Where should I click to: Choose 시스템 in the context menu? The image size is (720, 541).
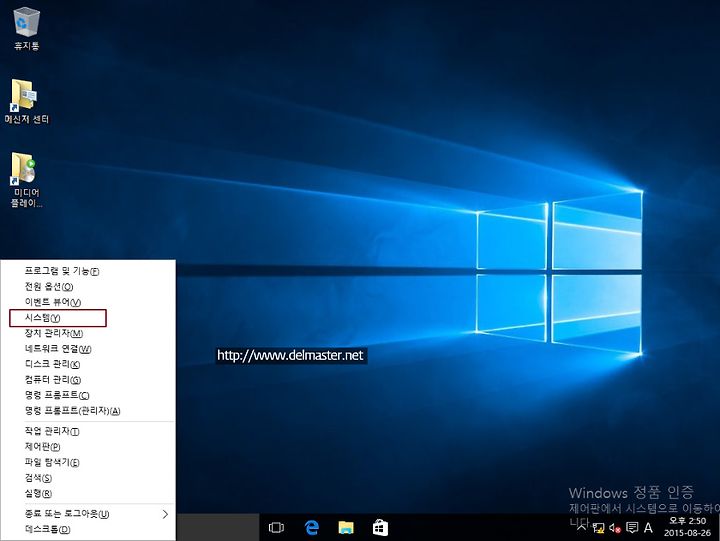click(88, 318)
